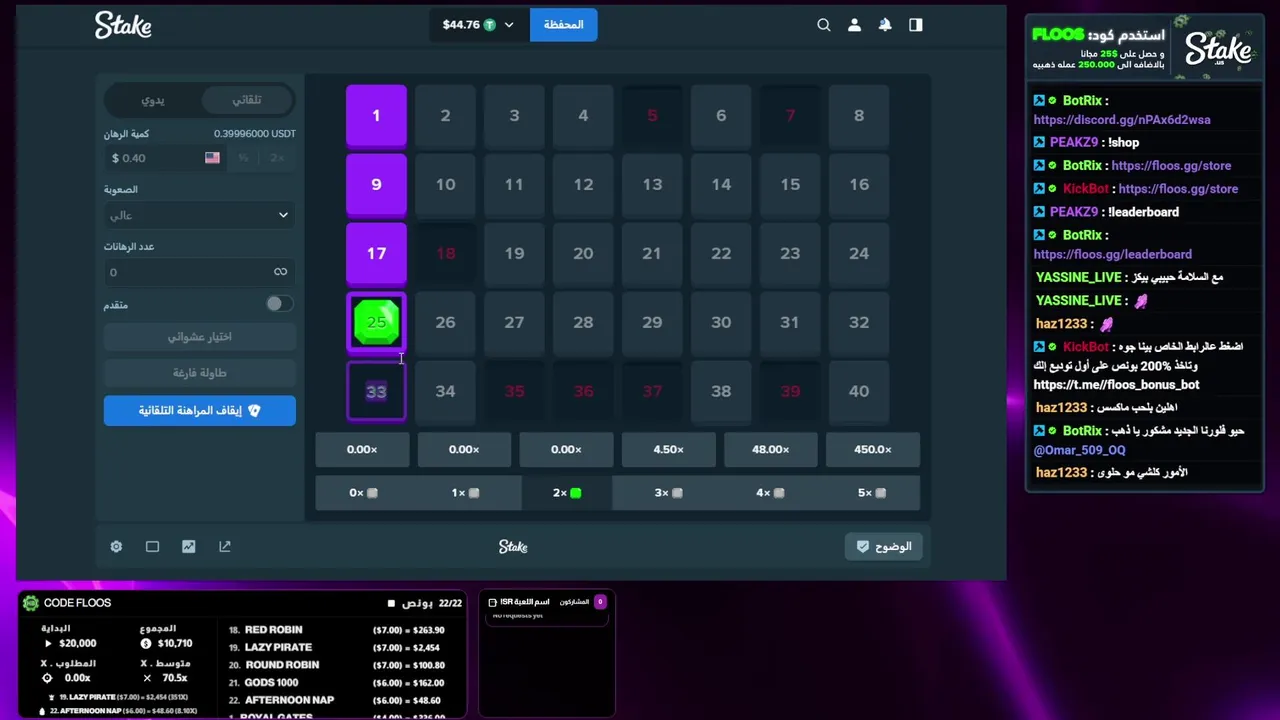Open the search magnifier icon
Screen dimensions: 1280x720
pos(824,25)
